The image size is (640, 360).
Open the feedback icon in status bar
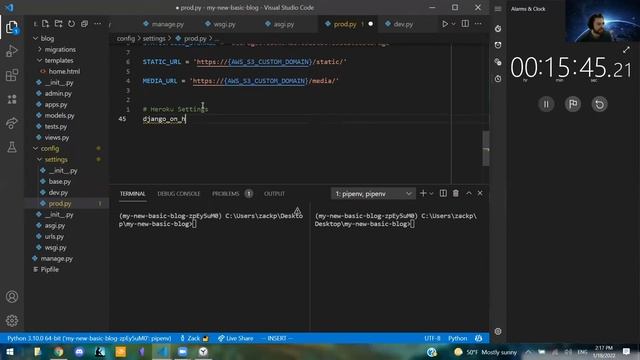point(479,338)
